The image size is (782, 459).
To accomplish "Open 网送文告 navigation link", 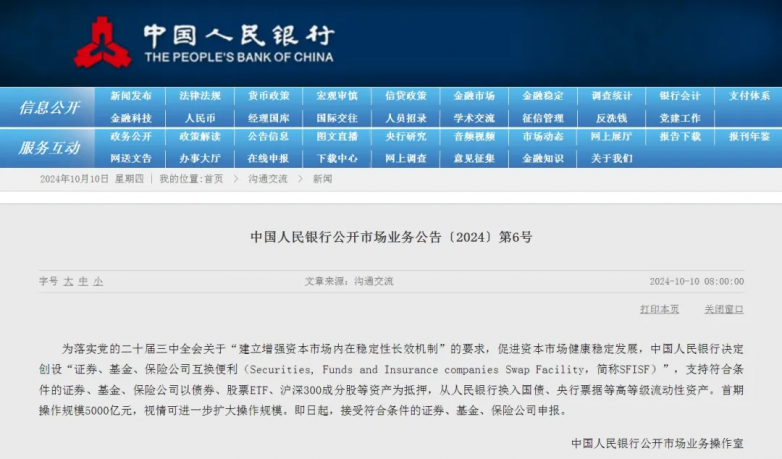I will (x=131, y=159).
